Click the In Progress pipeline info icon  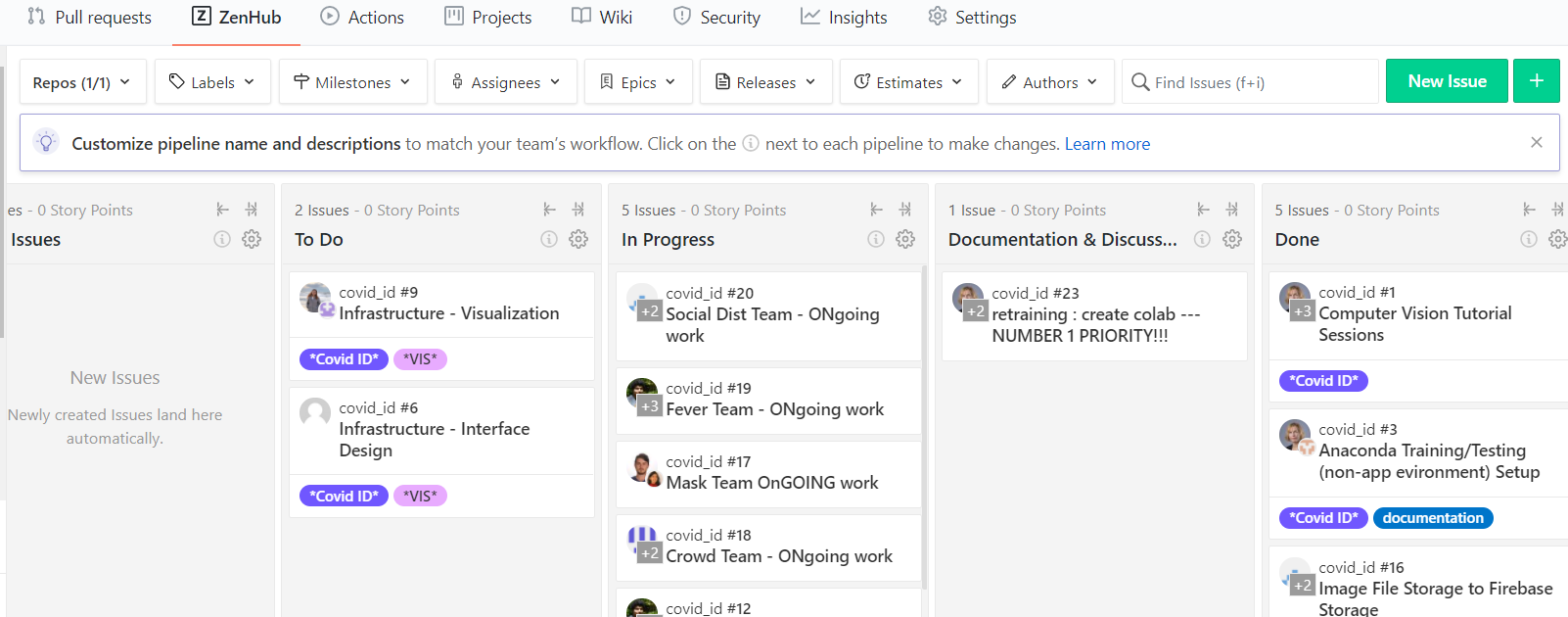pos(876,239)
